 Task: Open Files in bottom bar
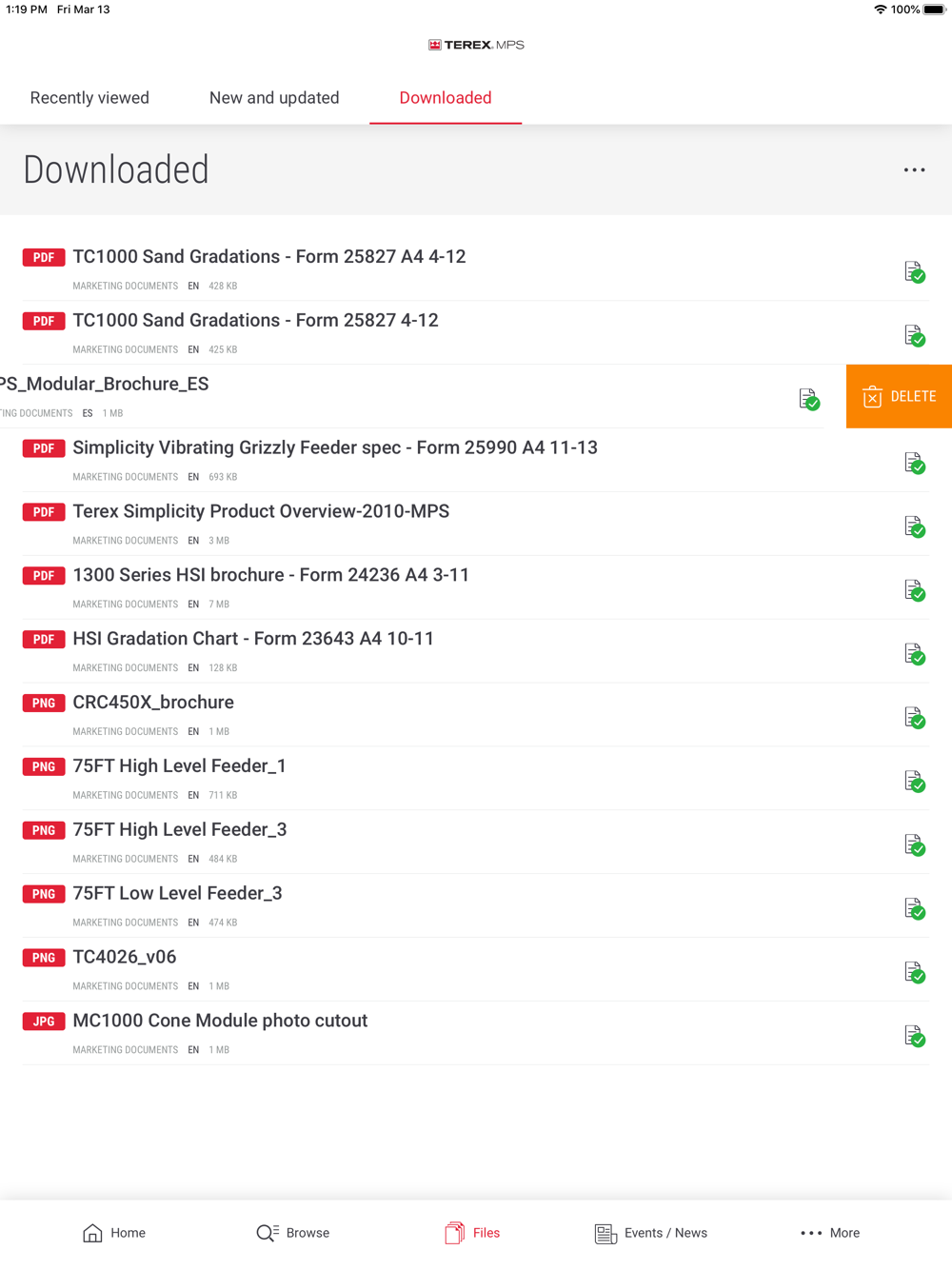pos(472,1233)
